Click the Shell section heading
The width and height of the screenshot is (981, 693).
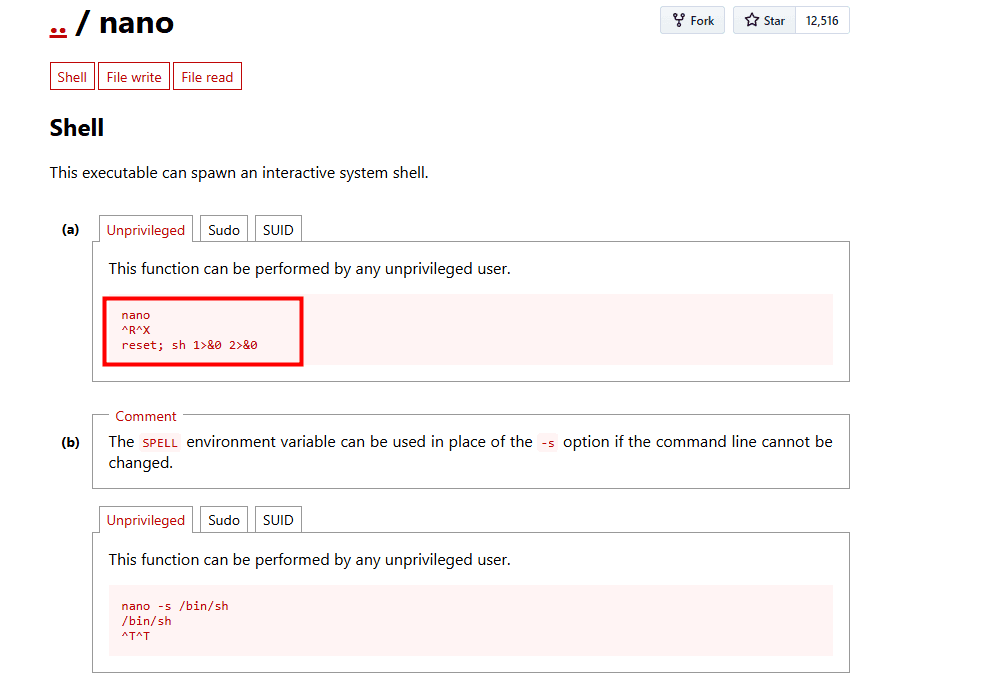(77, 128)
